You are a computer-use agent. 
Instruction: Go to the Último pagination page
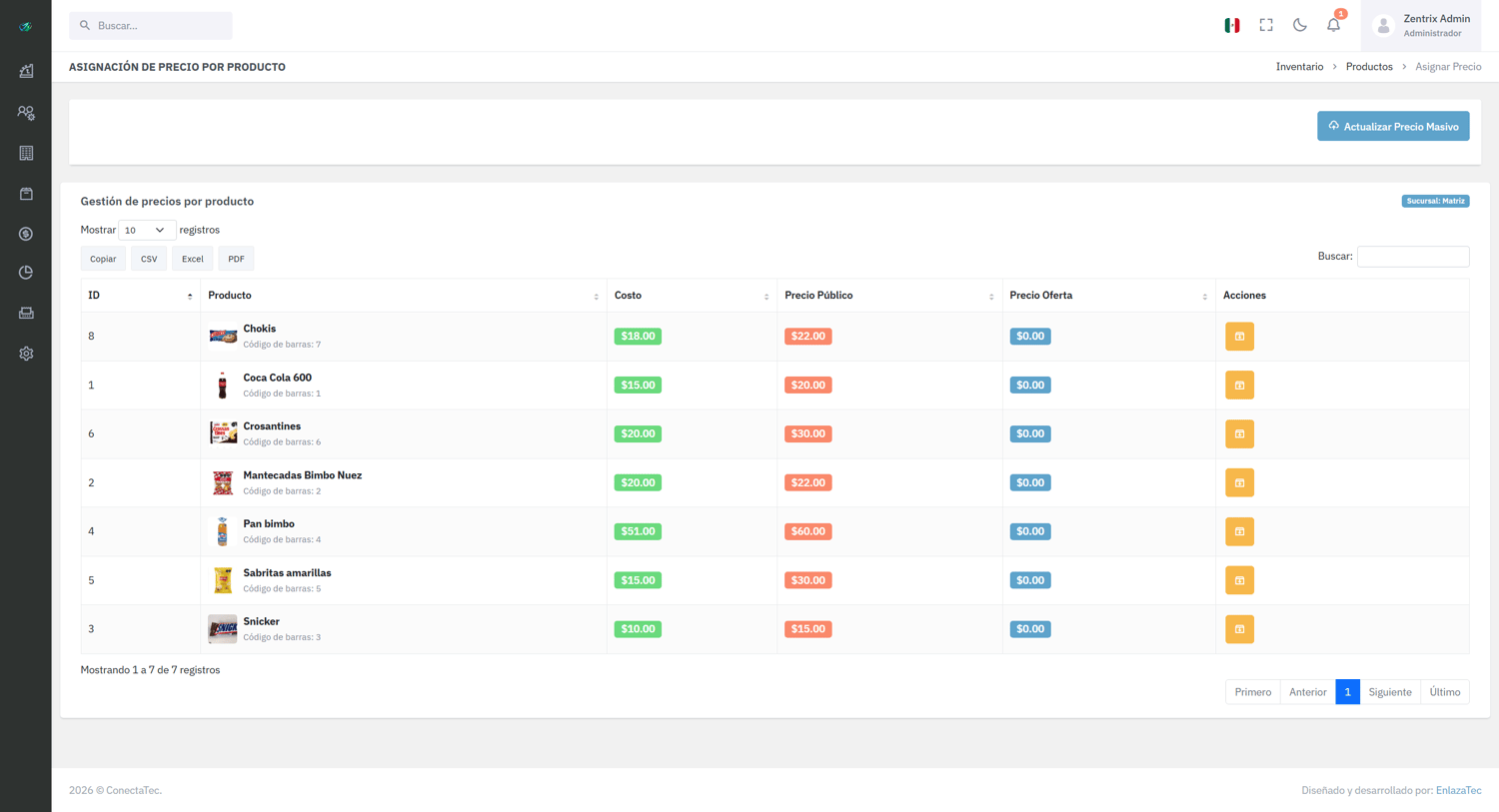click(1445, 692)
